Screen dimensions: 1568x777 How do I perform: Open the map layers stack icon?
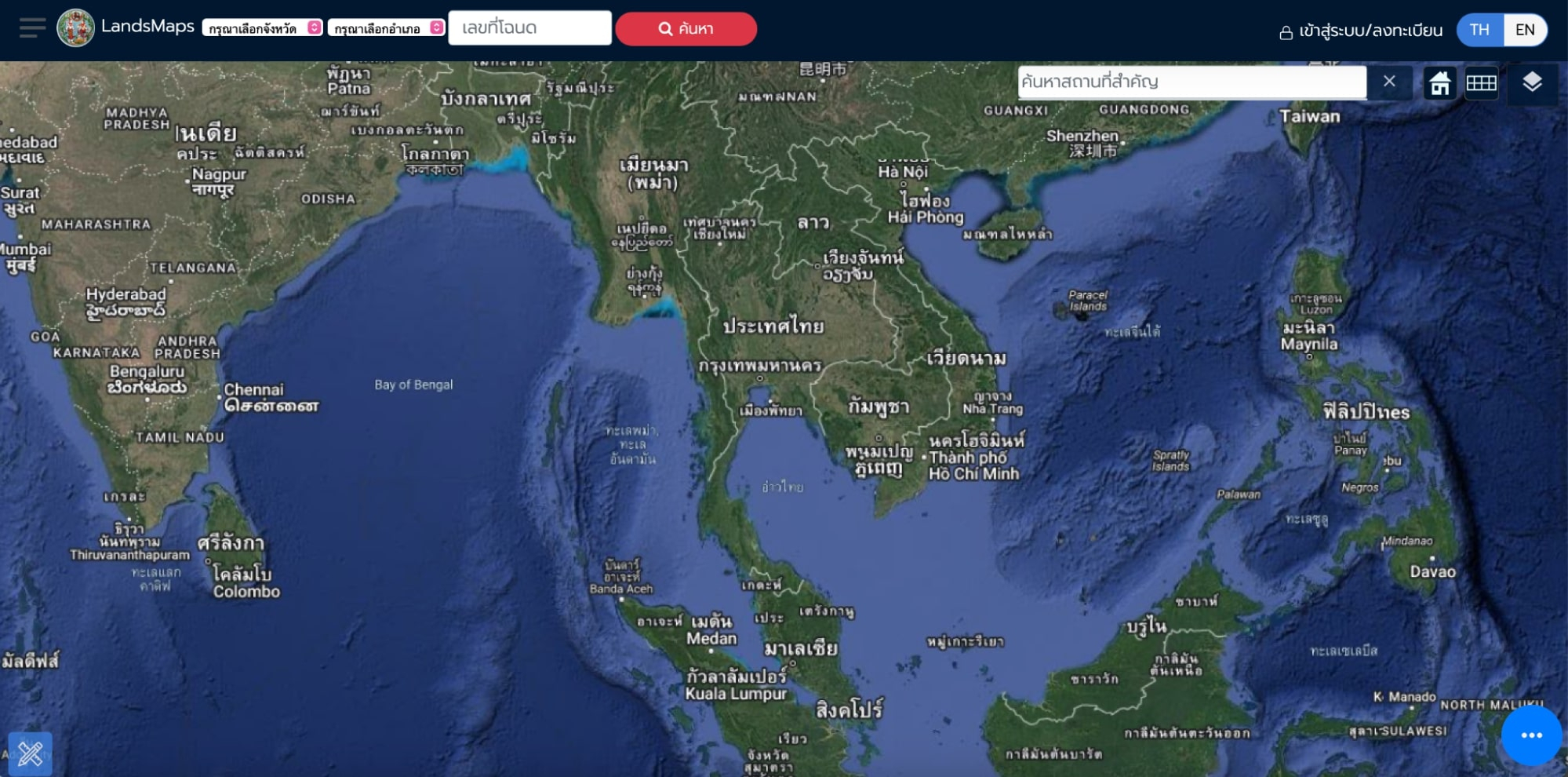1531,82
